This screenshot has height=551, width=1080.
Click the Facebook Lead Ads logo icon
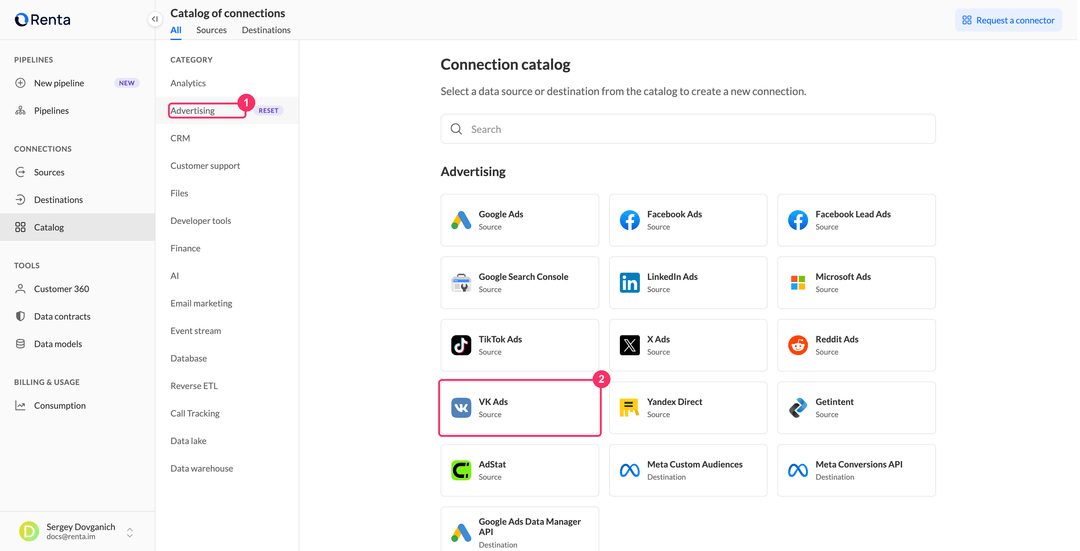[x=798, y=220]
